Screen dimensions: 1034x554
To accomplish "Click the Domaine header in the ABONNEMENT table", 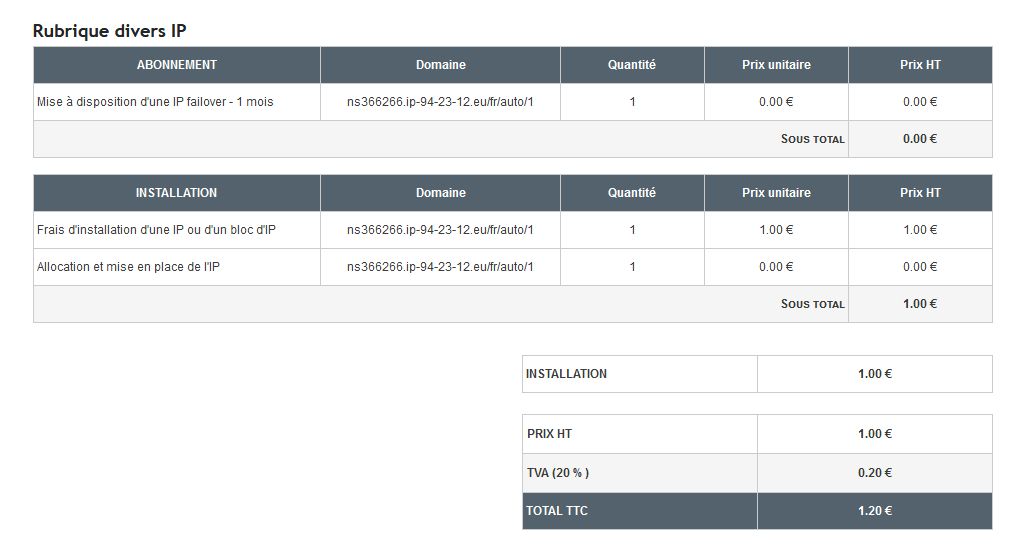I will [x=440, y=65].
